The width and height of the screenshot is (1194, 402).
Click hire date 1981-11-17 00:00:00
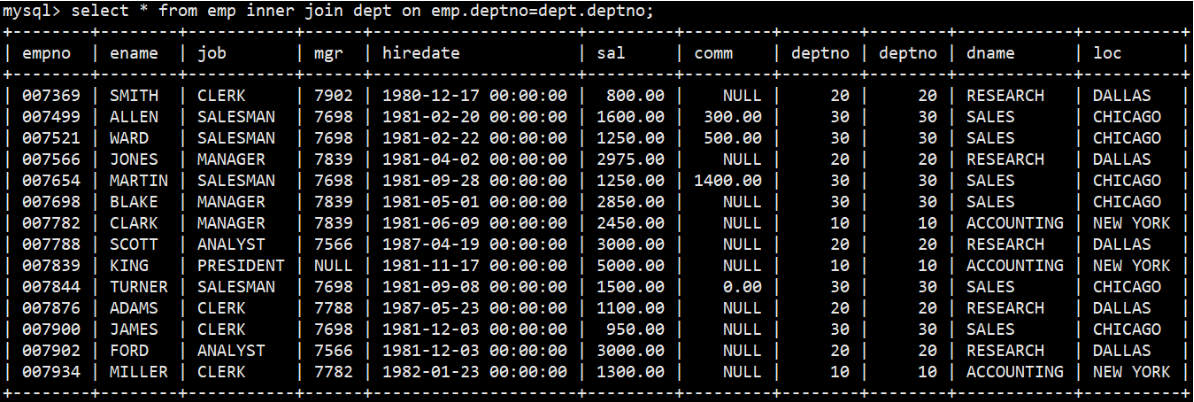tap(474, 266)
